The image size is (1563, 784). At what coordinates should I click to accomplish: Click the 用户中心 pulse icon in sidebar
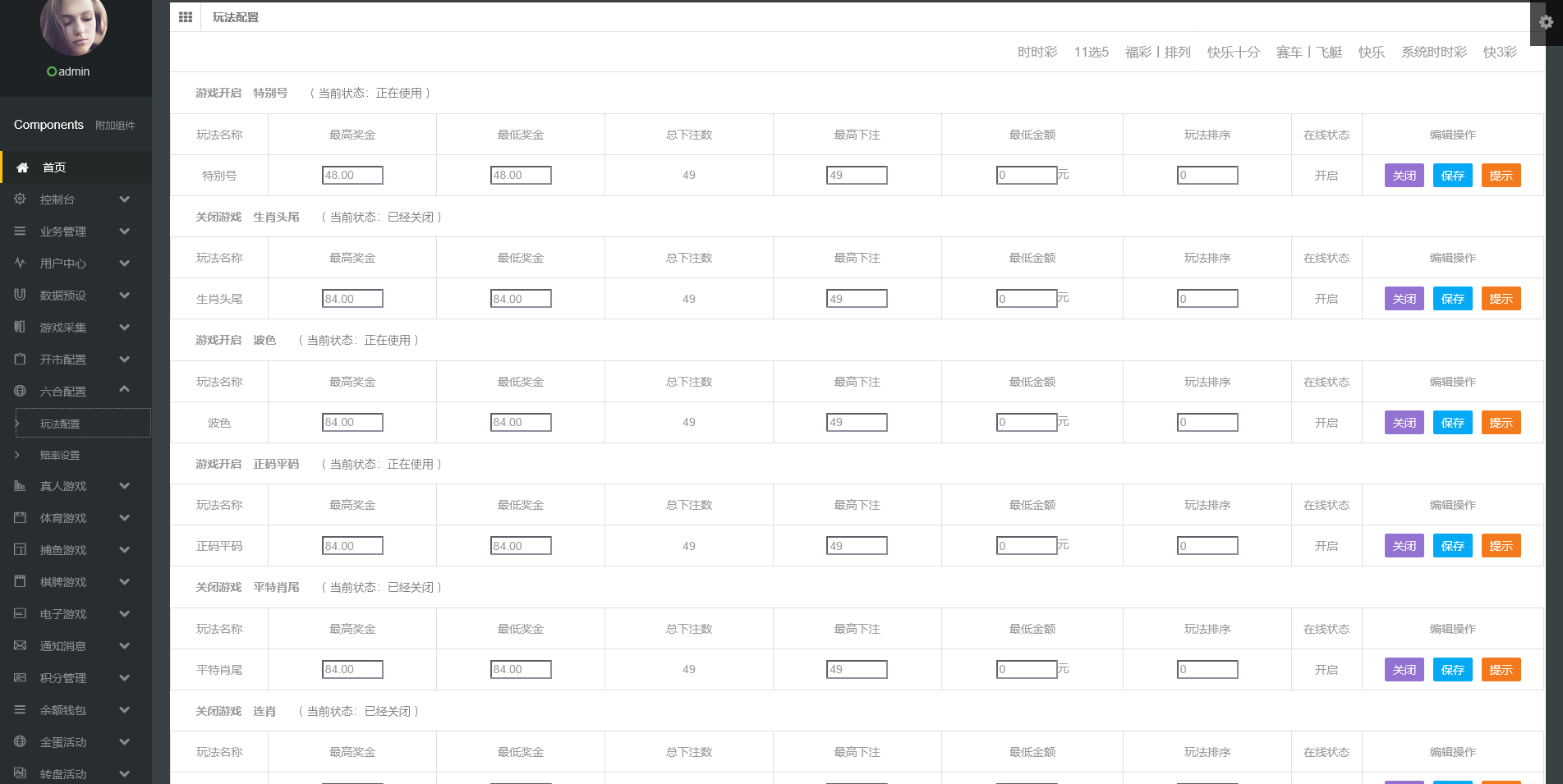21,264
